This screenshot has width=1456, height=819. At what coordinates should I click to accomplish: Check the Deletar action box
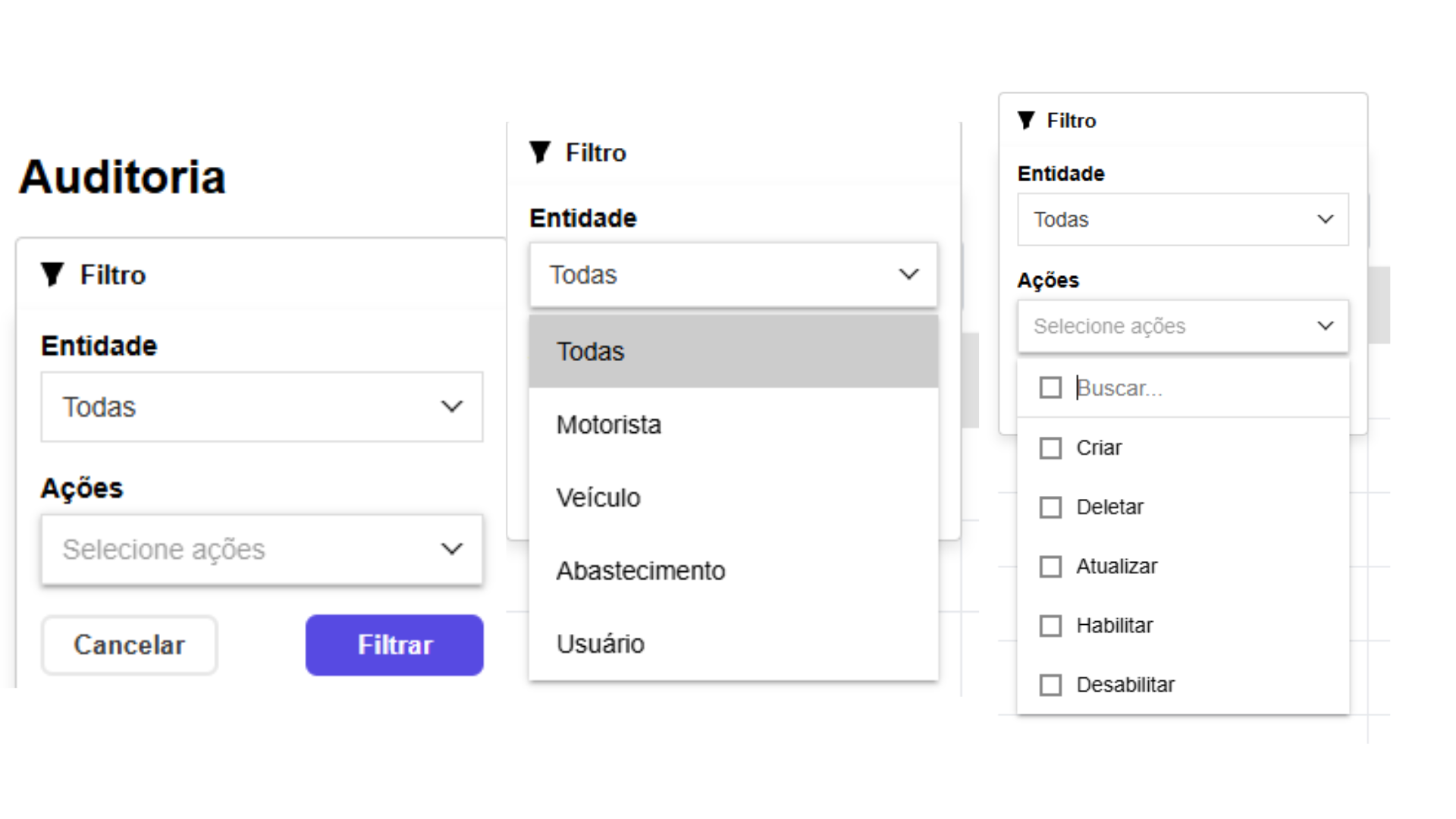(1050, 507)
